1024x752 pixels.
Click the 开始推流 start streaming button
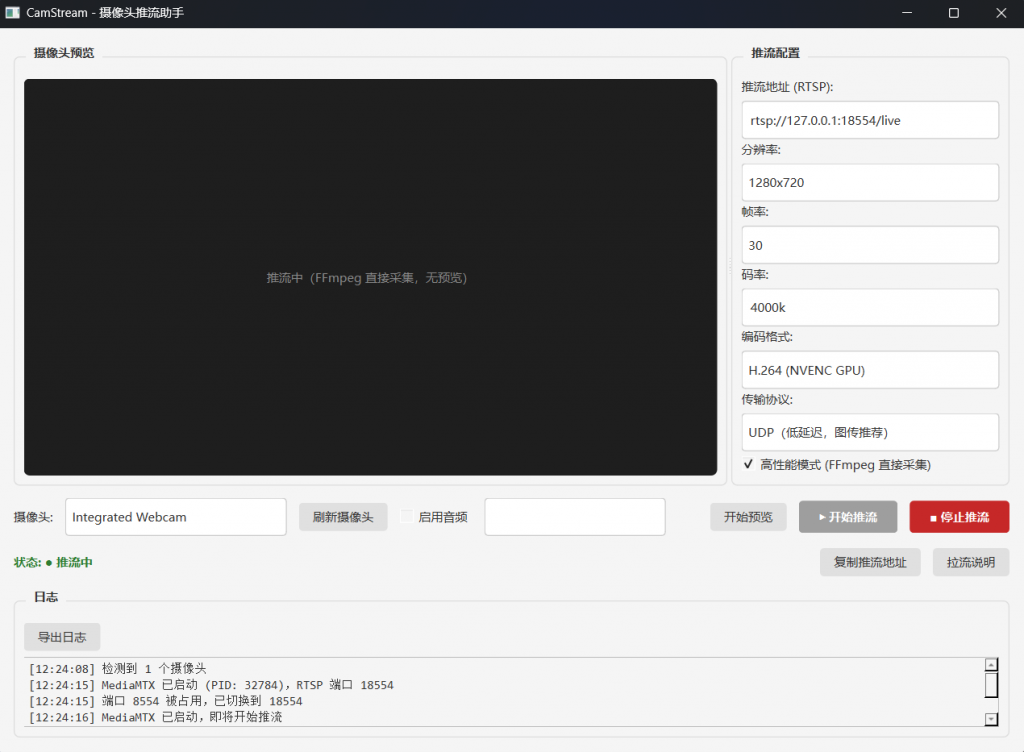click(847, 517)
